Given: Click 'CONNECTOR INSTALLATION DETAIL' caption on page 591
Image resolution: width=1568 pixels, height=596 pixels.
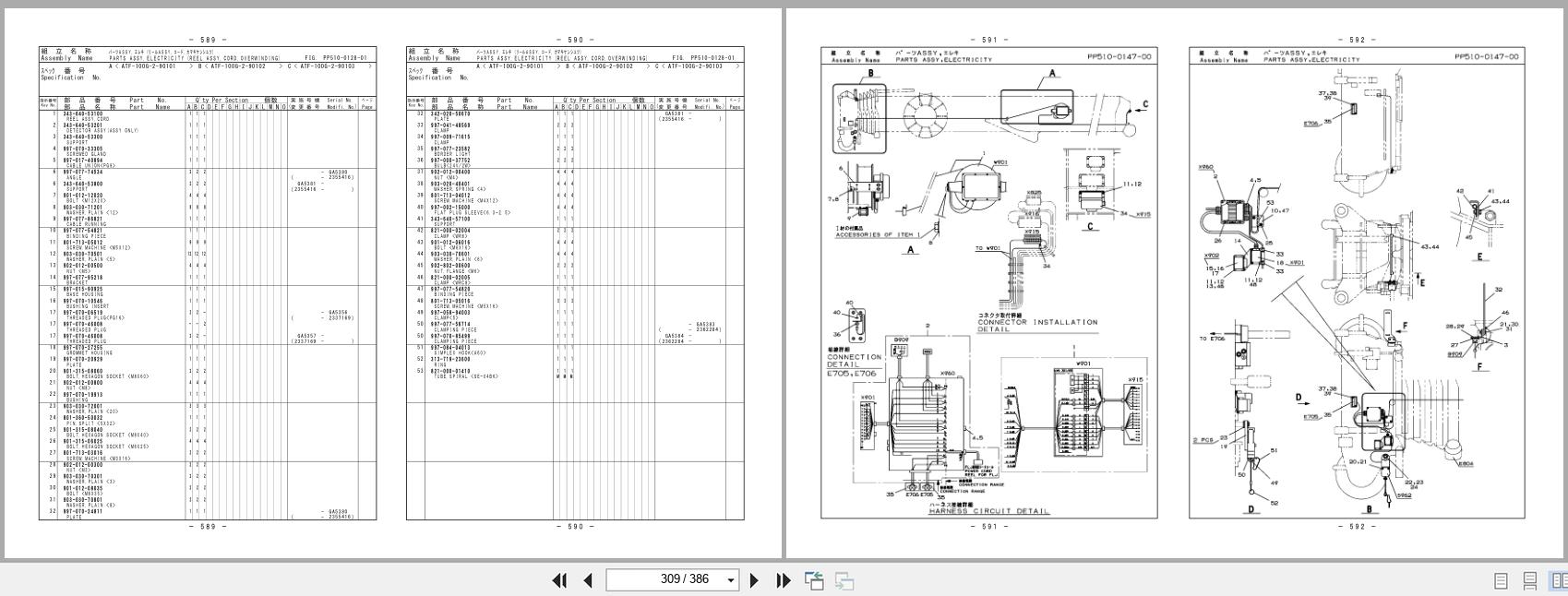Looking at the screenshot, I should click(x=1037, y=326).
